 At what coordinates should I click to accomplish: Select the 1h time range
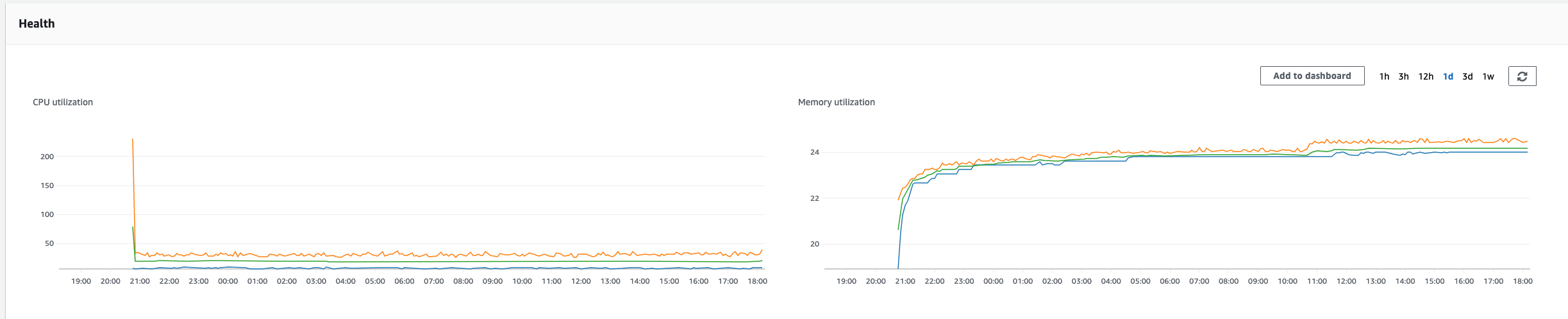(x=1384, y=76)
